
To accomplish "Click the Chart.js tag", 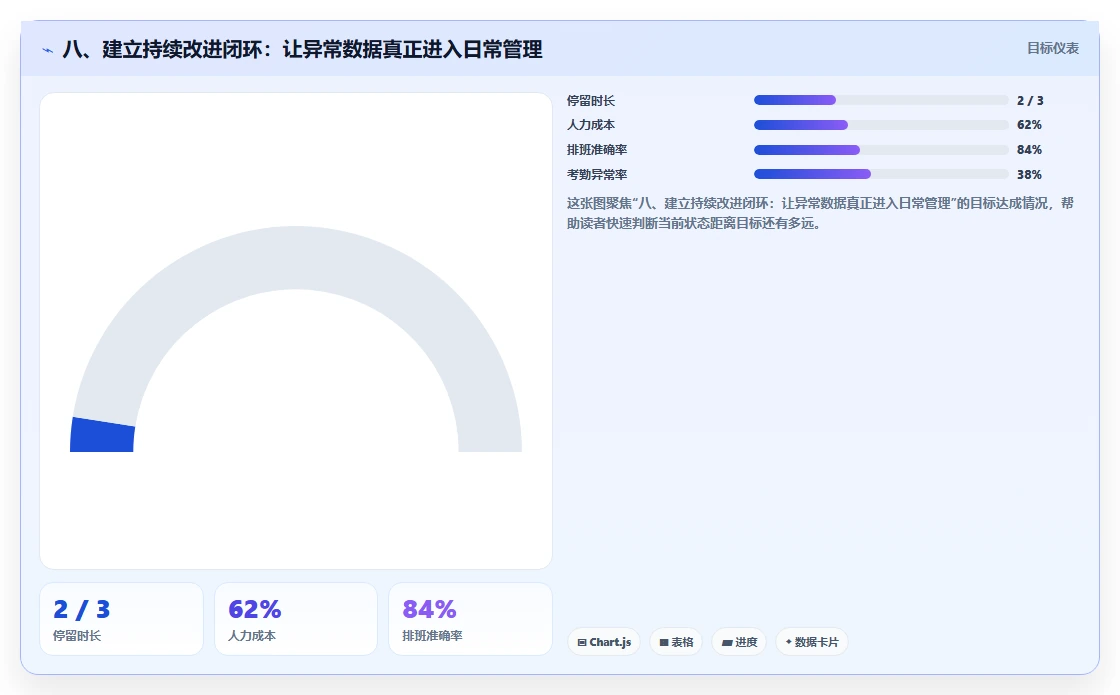I will tap(604, 642).
